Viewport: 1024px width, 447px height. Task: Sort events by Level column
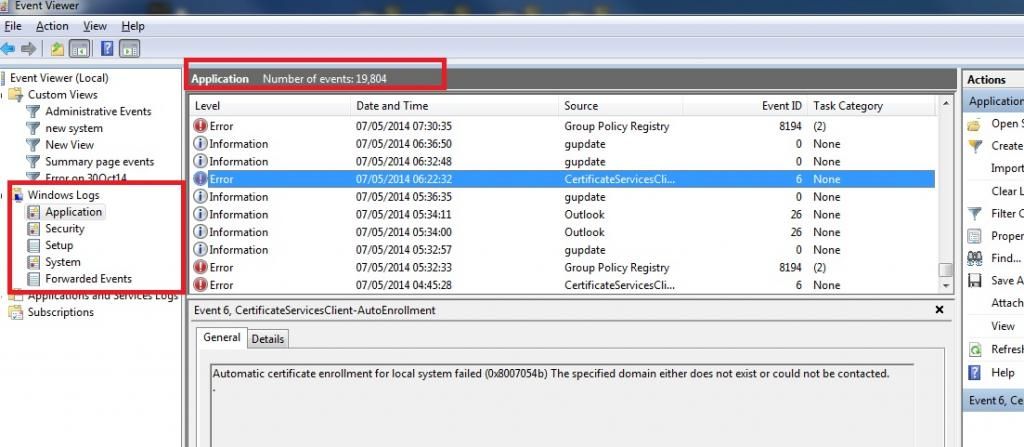(x=270, y=106)
